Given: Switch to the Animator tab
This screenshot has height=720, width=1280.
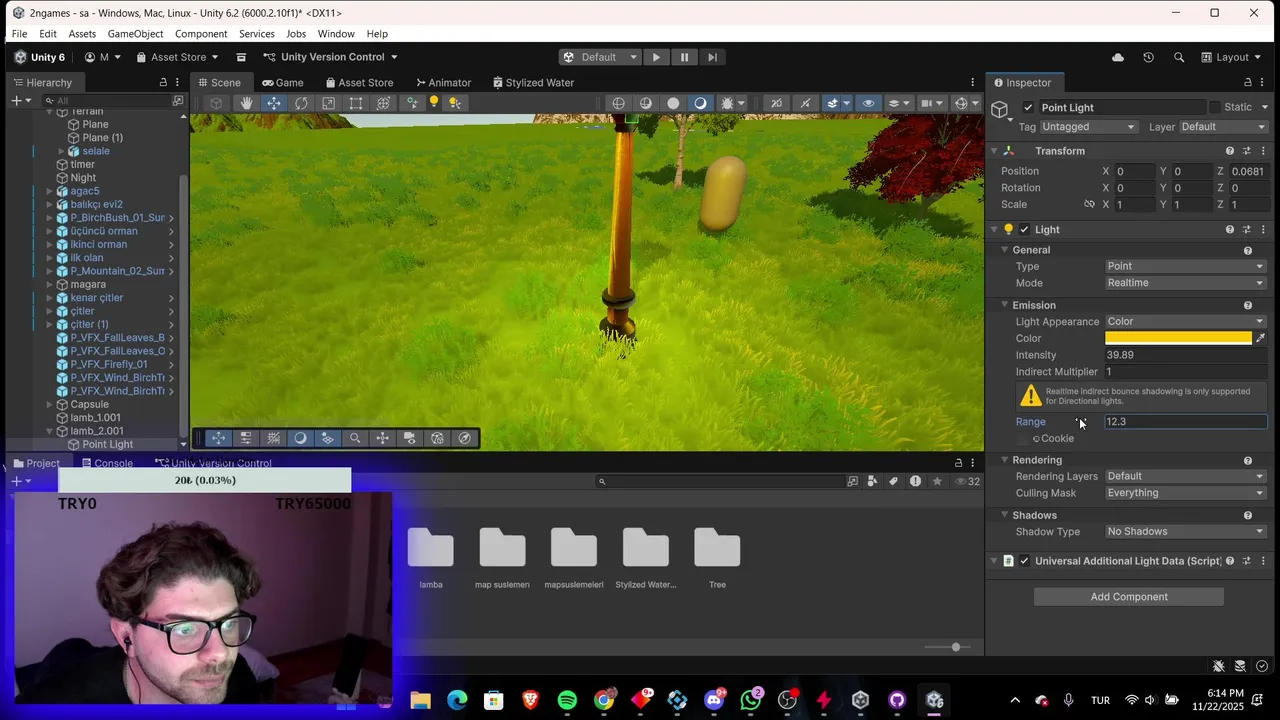Looking at the screenshot, I should pyautogui.click(x=442, y=82).
